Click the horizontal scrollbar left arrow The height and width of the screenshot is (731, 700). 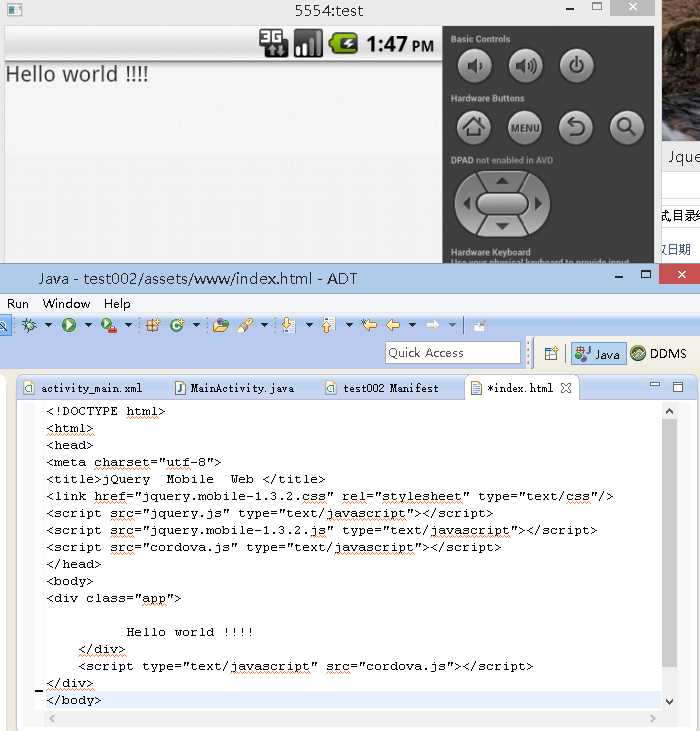(x=52, y=718)
